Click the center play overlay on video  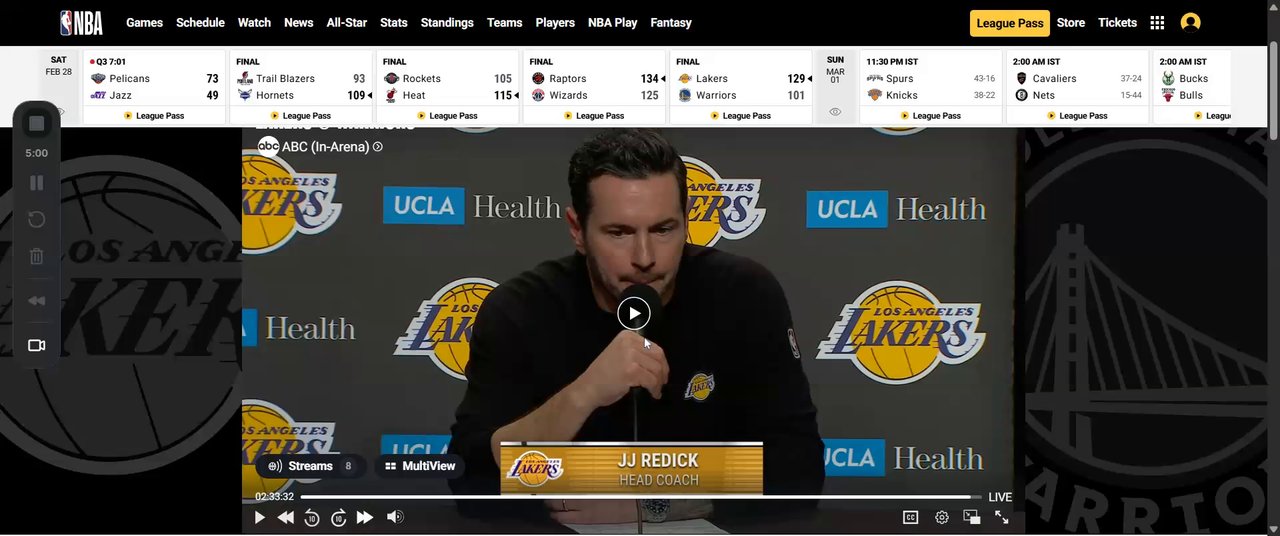tap(633, 313)
